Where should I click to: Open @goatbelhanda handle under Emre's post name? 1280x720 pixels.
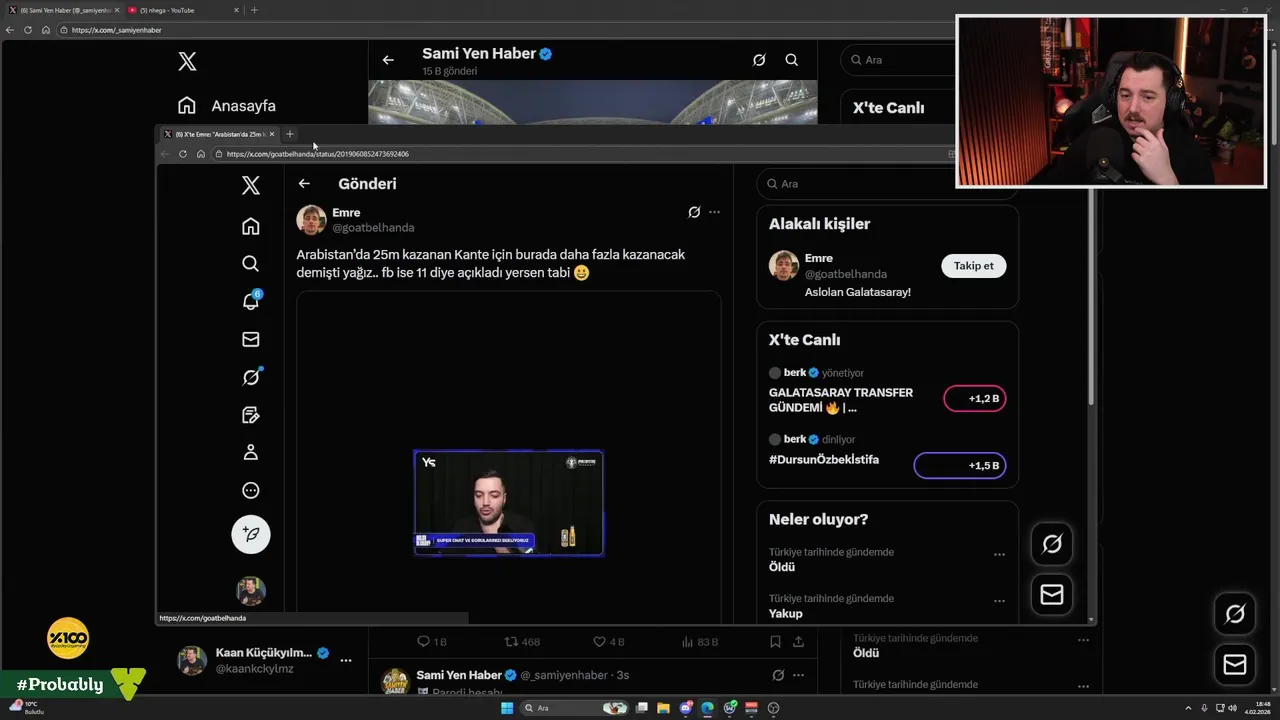tap(373, 228)
